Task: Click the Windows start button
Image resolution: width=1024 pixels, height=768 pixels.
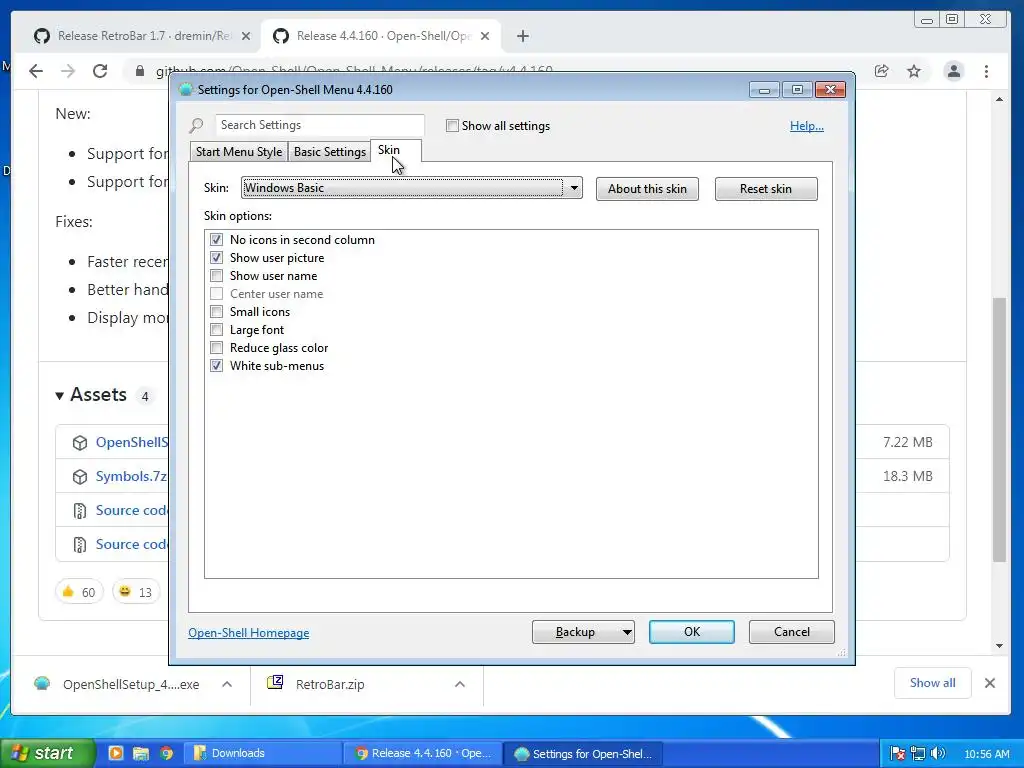Action: coord(47,753)
